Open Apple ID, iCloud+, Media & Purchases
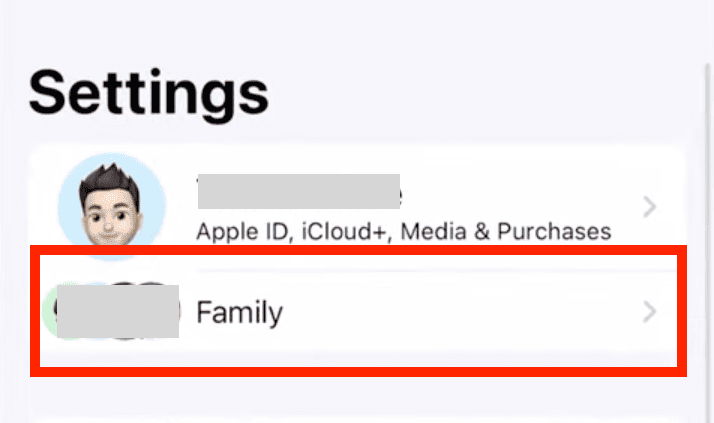This screenshot has width=714, height=423. (403, 231)
